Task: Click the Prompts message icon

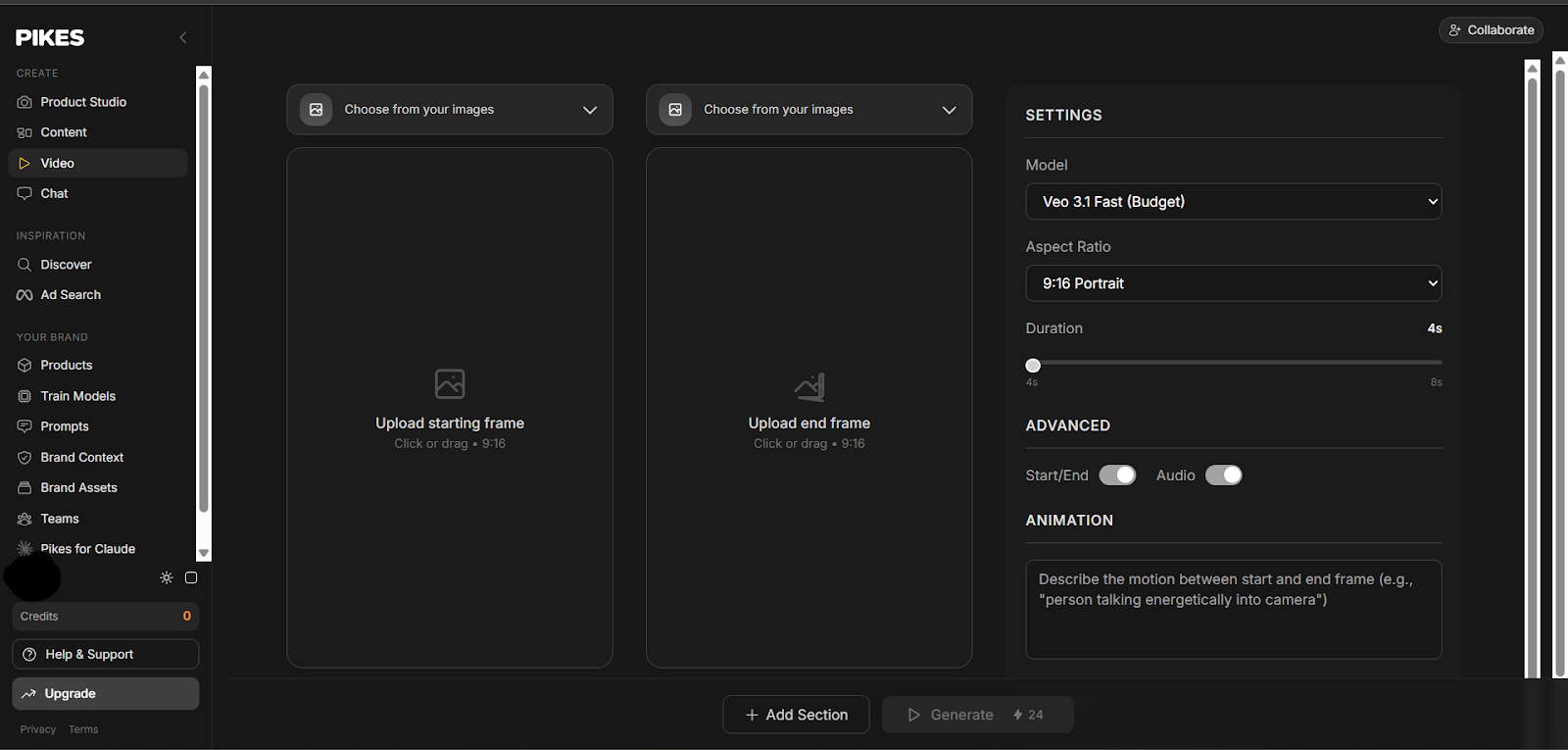Action: coord(24,426)
